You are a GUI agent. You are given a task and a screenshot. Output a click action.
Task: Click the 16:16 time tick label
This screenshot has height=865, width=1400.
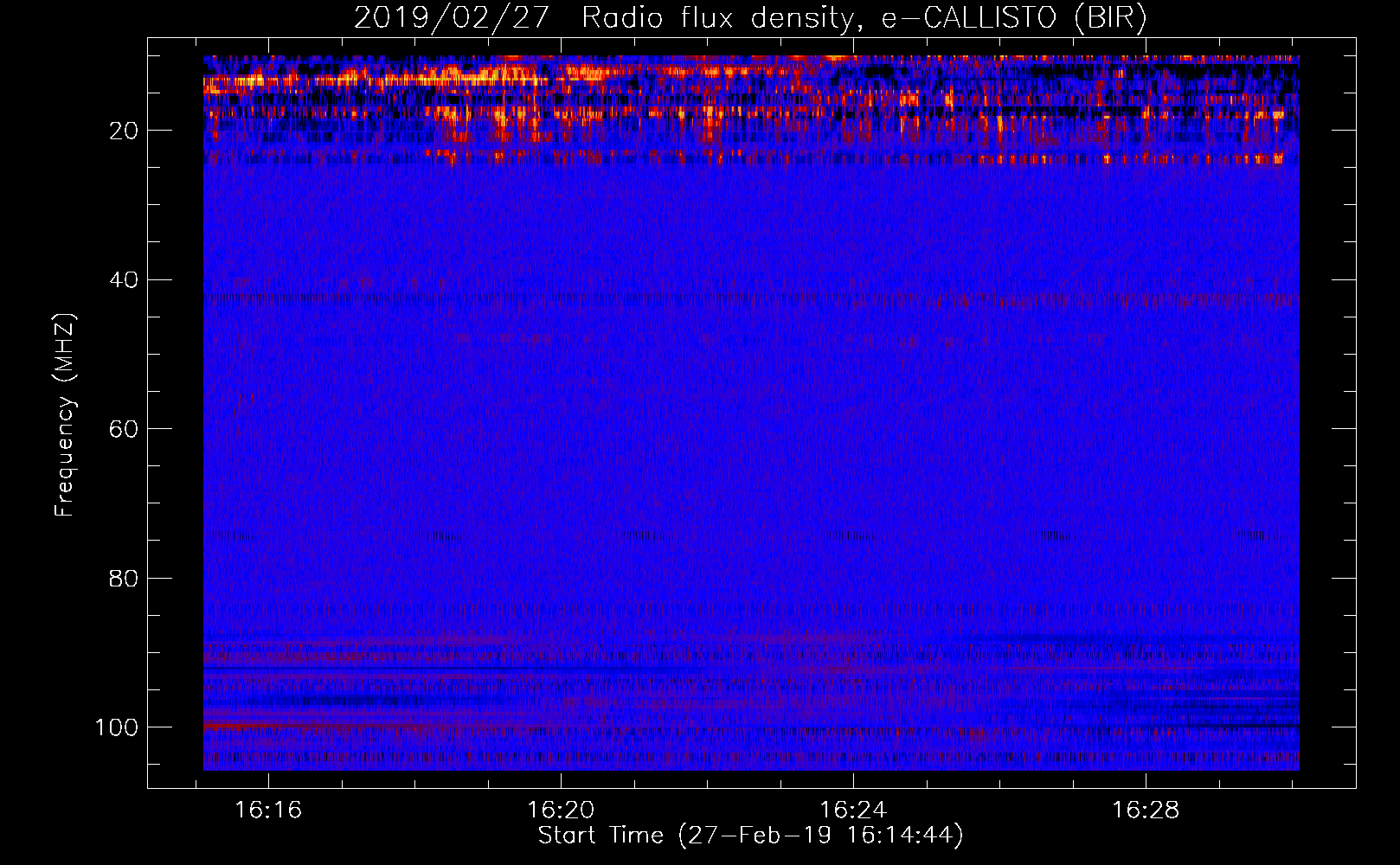click(269, 810)
